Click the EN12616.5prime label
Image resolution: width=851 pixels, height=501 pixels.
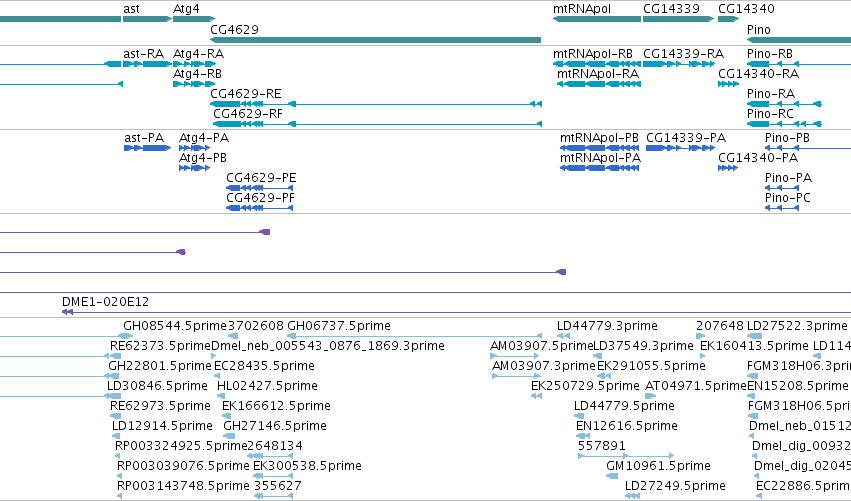click(627, 426)
